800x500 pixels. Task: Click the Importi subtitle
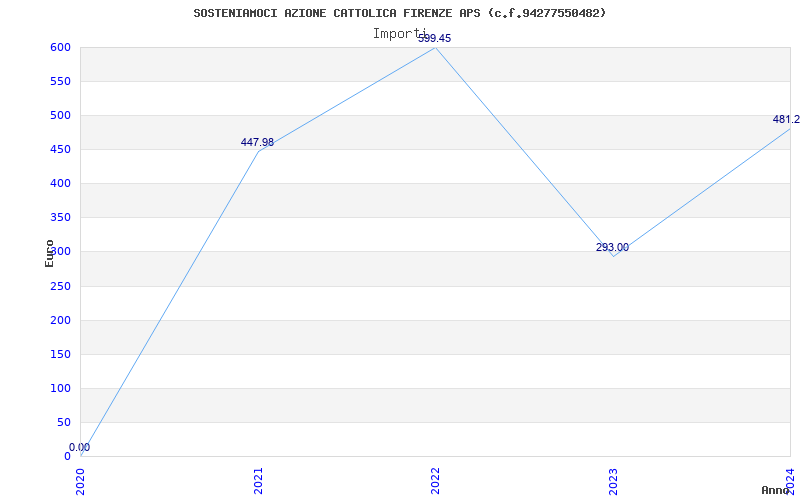tap(399, 34)
